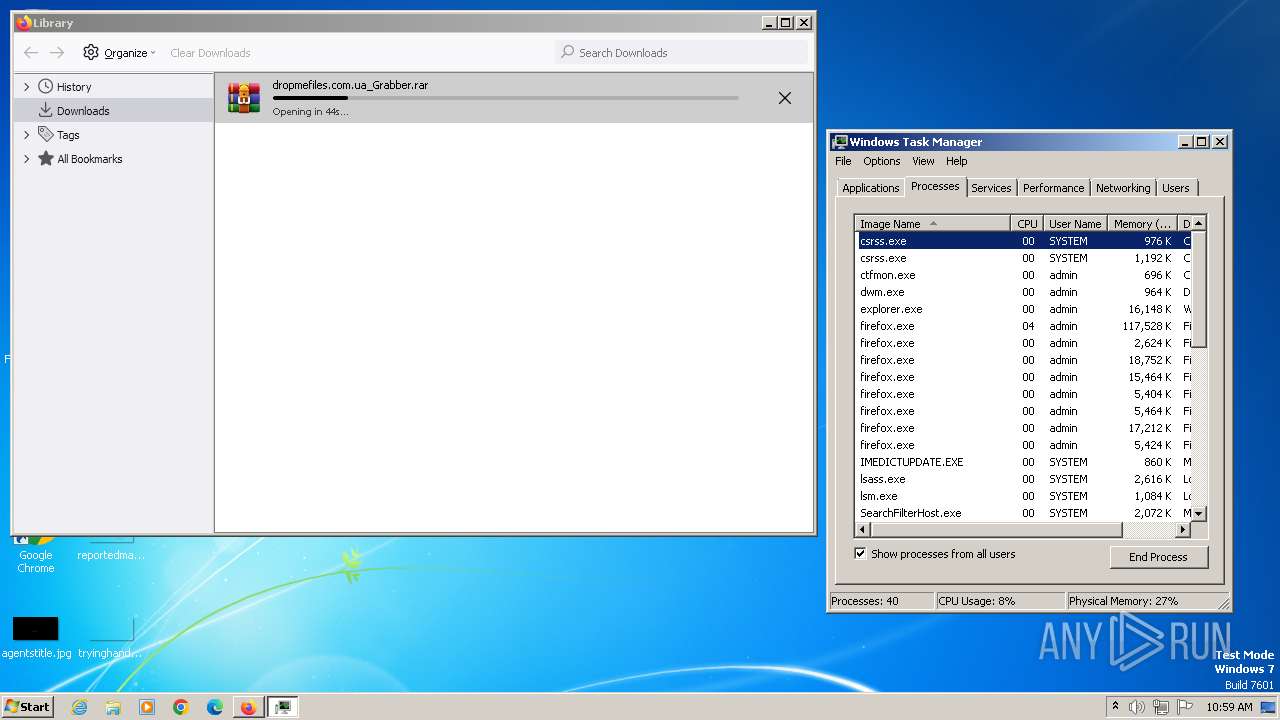Open Windows Explorer folder from the taskbar
Image resolution: width=1280 pixels, height=720 pixels.
[113, 707]
